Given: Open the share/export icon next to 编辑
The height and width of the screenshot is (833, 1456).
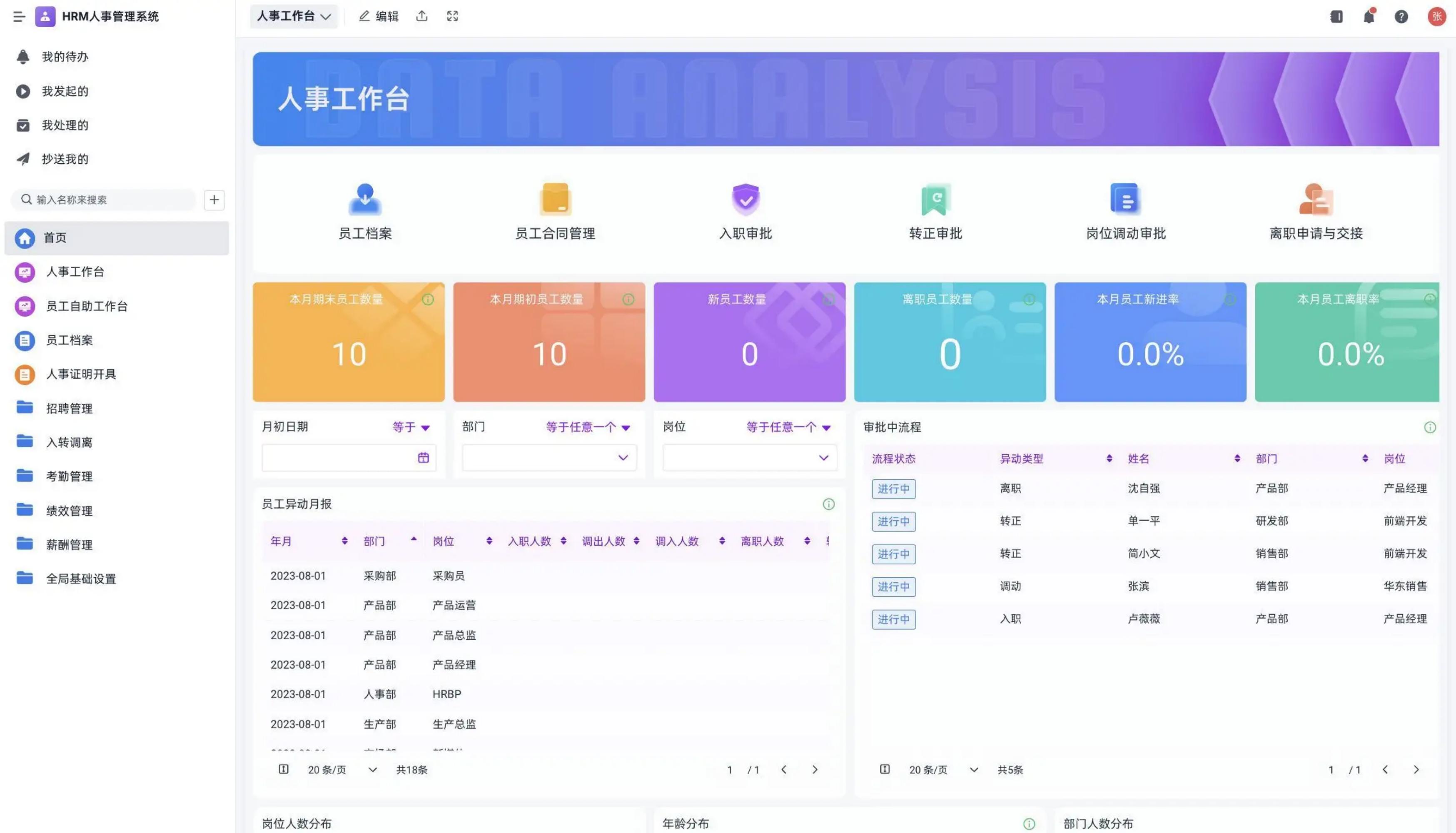Looking at the screenshot, I should pos(421,16).
